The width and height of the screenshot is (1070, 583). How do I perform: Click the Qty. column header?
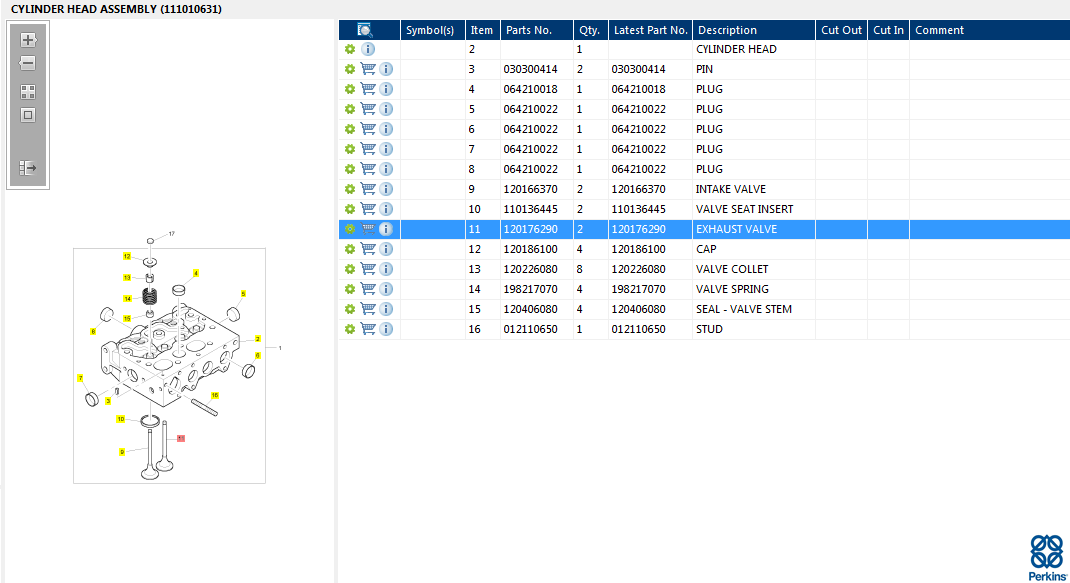pyautogui.click(x=589, y=30)
